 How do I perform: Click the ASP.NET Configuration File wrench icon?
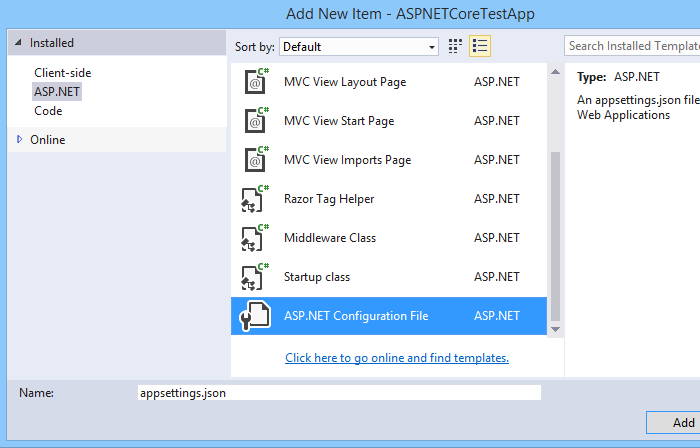click(257, 316)
